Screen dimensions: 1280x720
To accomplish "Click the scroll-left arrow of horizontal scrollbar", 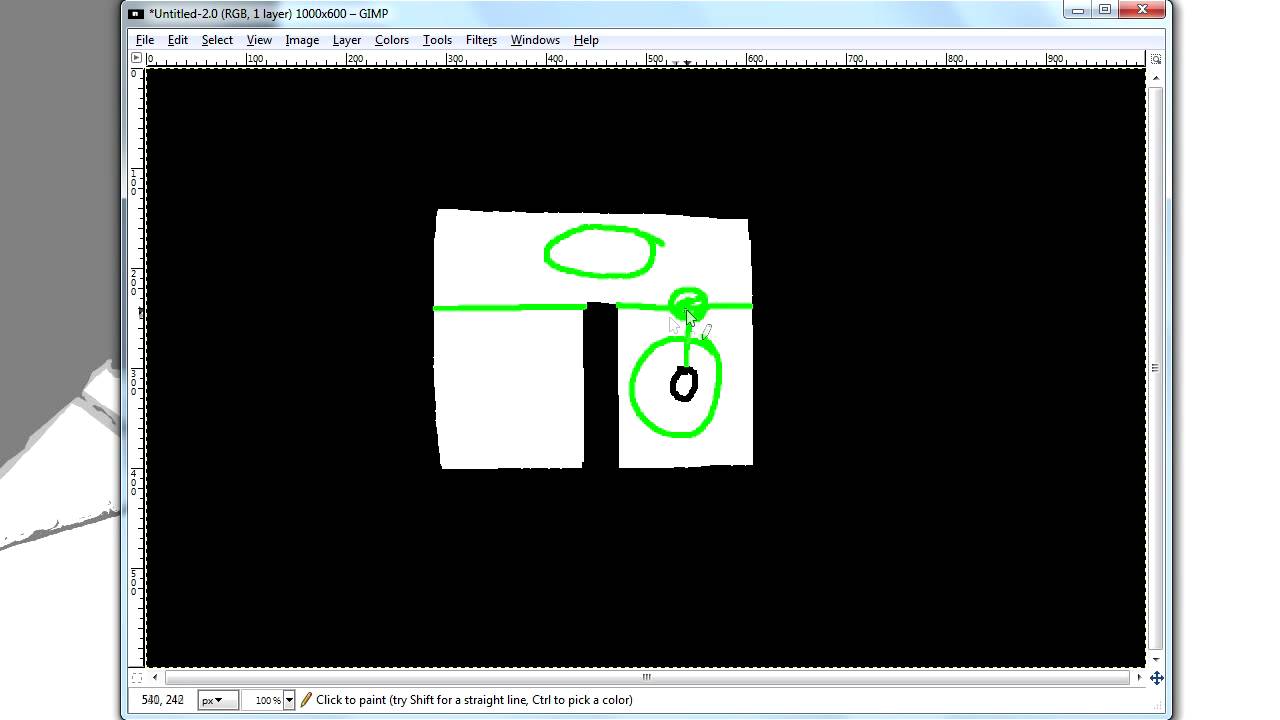I will click(154, 677).
